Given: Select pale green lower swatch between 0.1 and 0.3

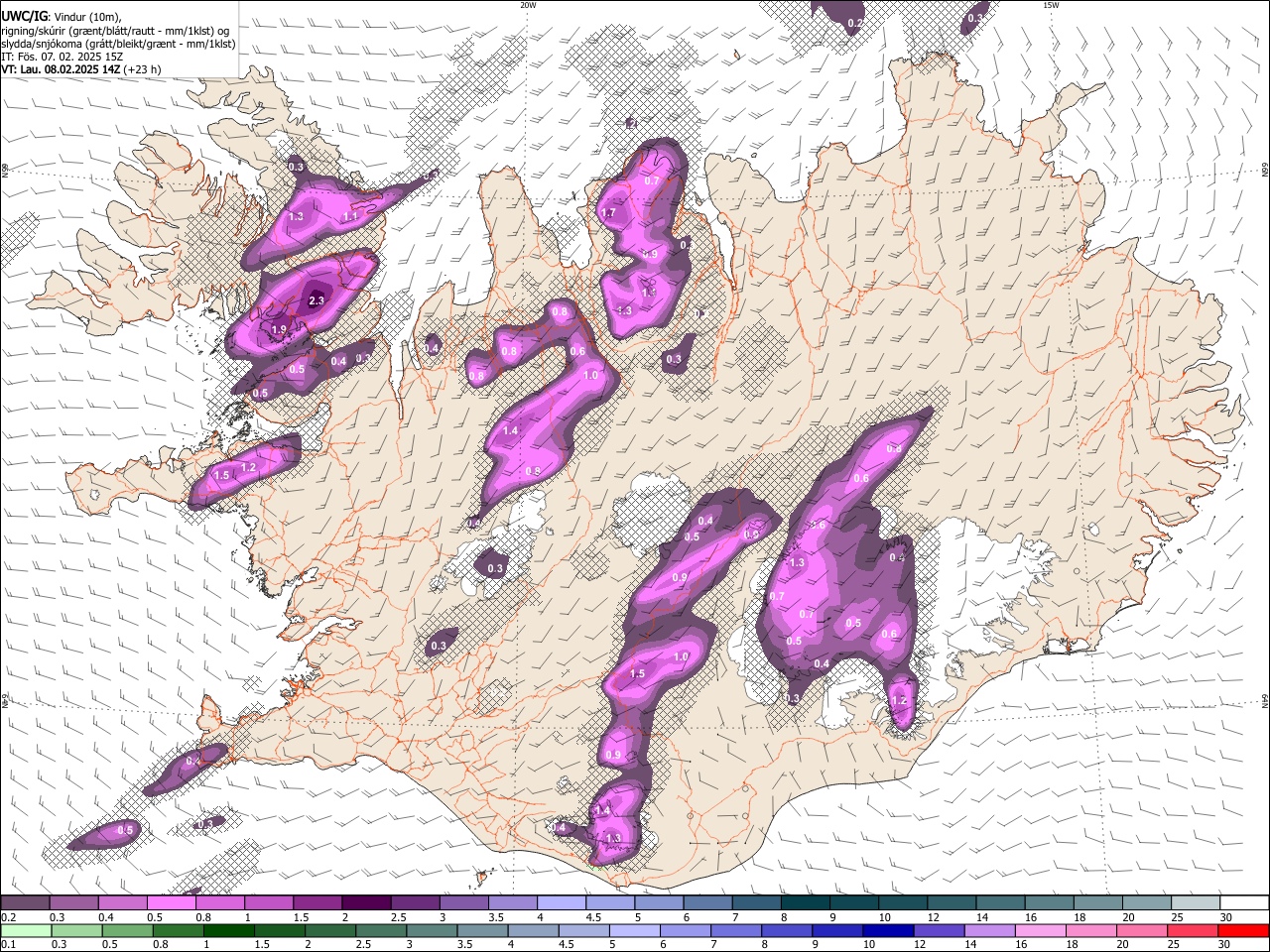Looking at the screenshot, I should (x=26, y=930).
